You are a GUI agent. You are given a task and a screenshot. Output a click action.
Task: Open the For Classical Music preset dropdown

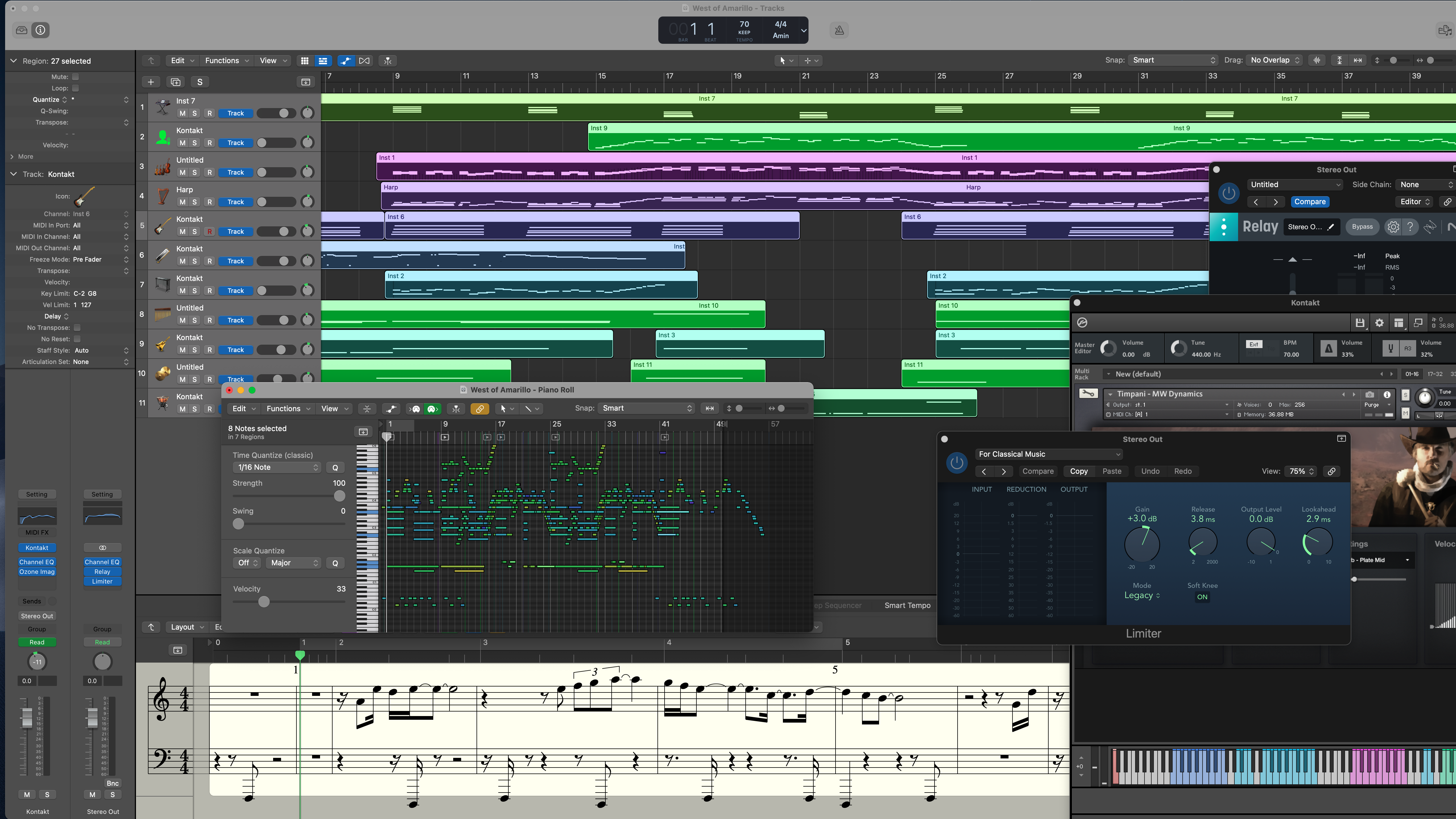point(1049,454)
